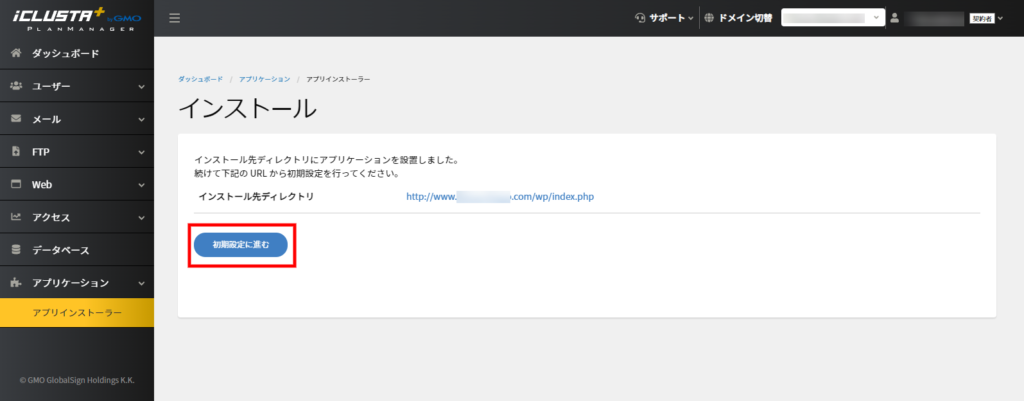1024x401 pixels.
Task: Go to アプリケーション breadcrumb link
Action: click(264, 79)
